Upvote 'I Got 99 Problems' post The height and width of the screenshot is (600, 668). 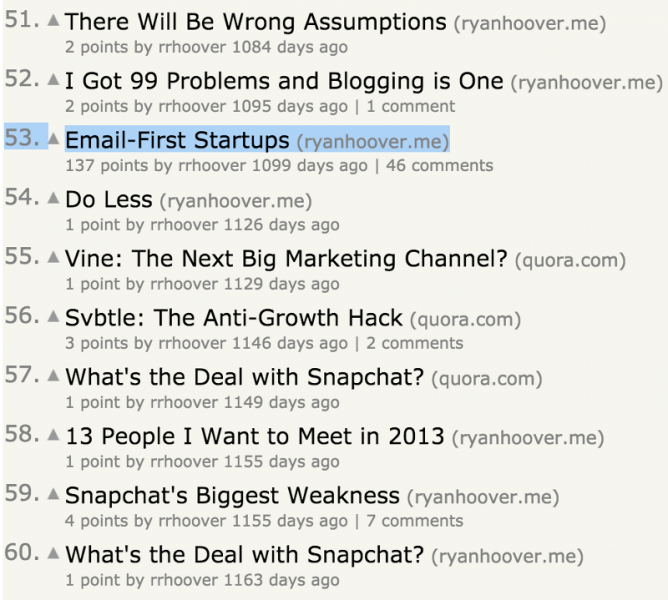click(x=53, y=79)
